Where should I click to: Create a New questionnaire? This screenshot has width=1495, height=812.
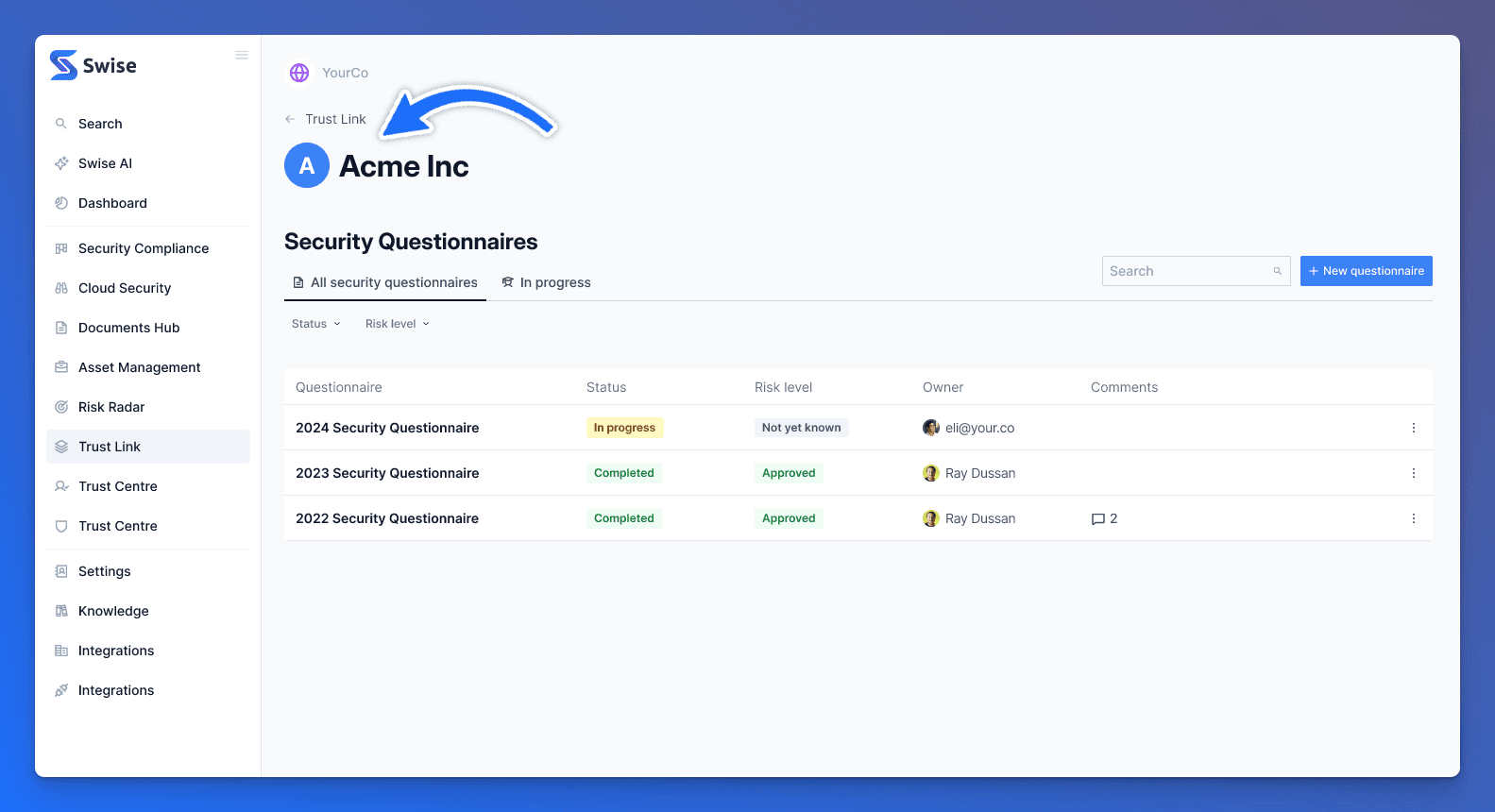click(x=1367, y=271)
